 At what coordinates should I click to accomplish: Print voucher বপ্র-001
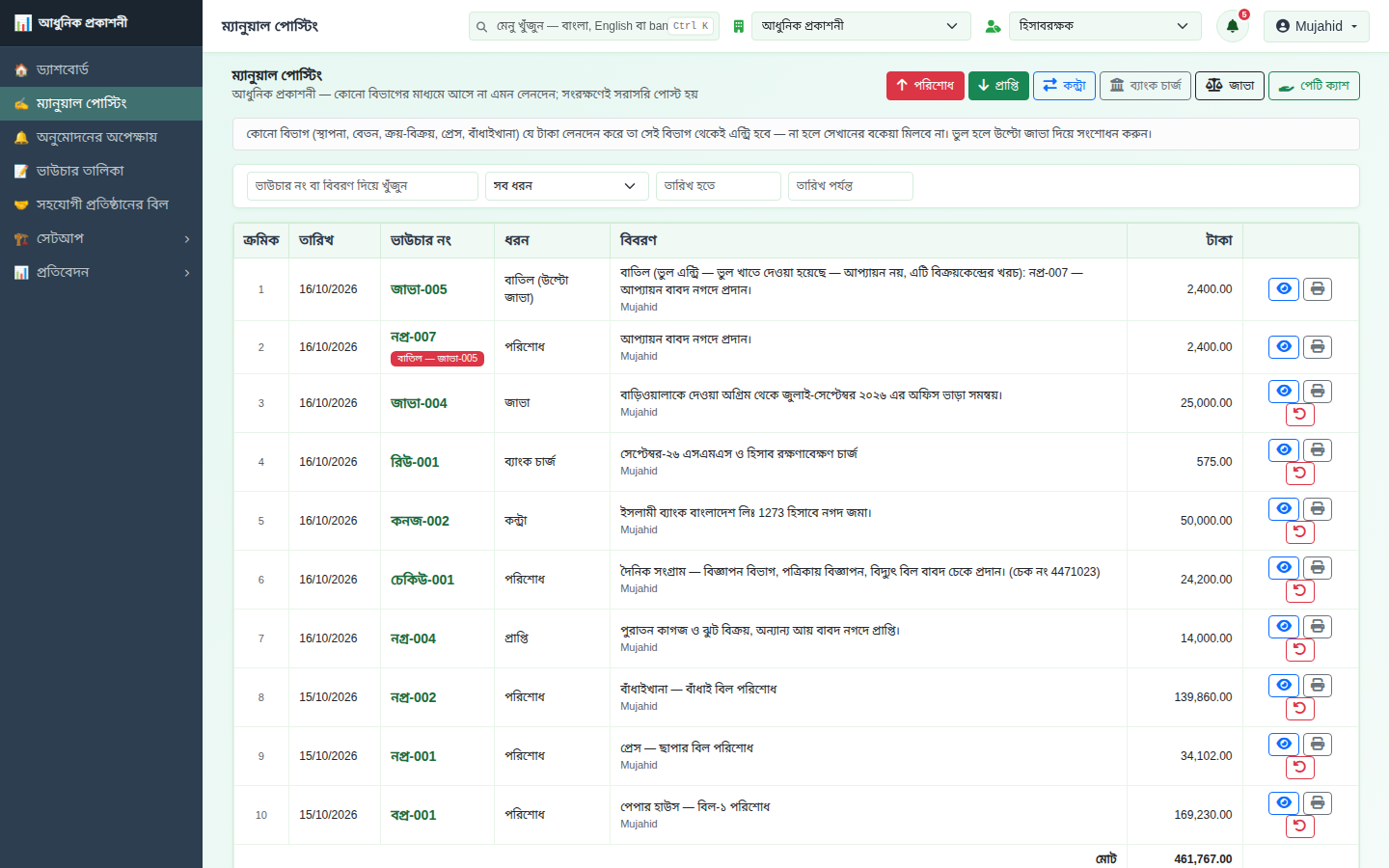point(1318,803)
